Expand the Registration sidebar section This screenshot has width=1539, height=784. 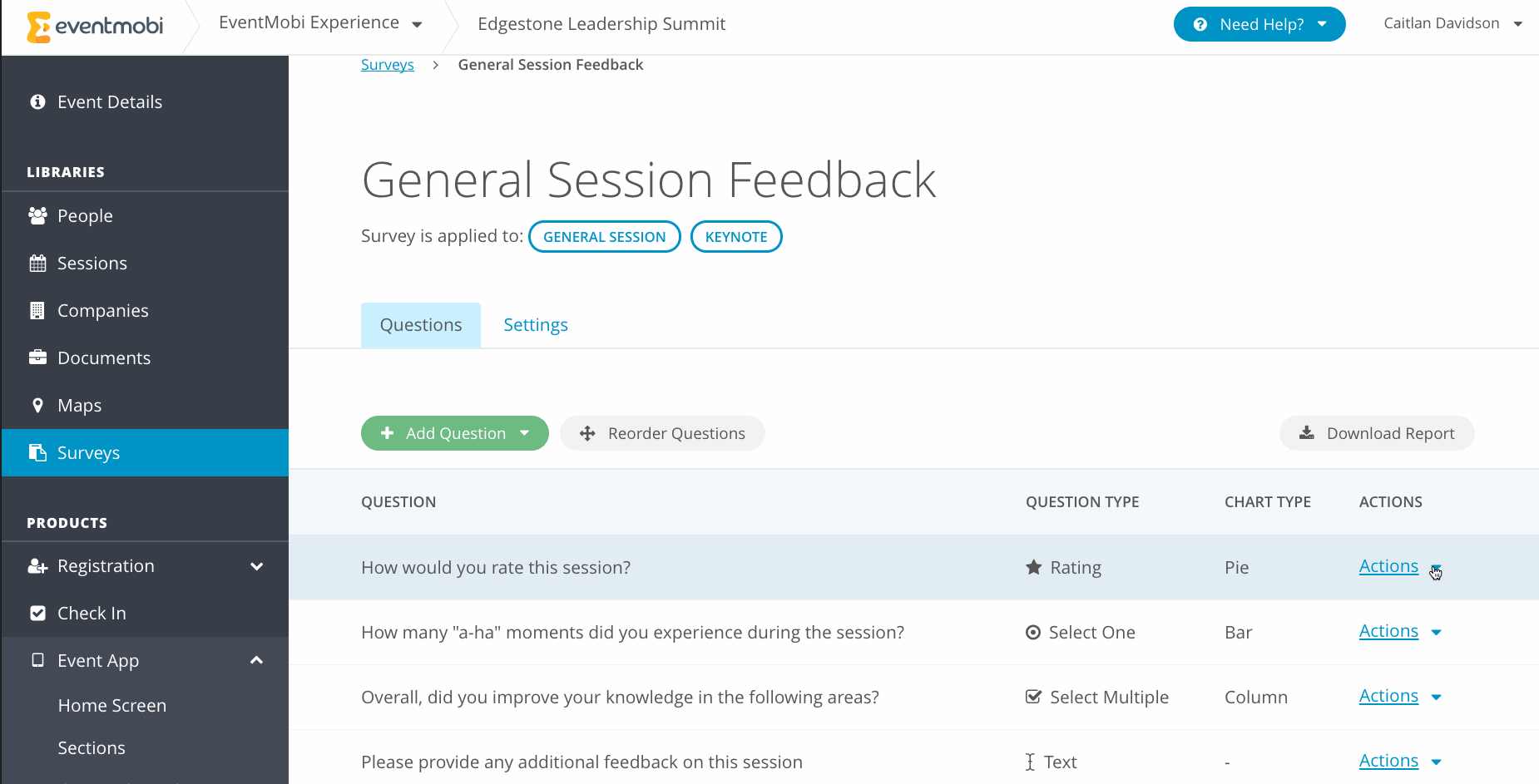pyautogui.click(x=256, y=566)
